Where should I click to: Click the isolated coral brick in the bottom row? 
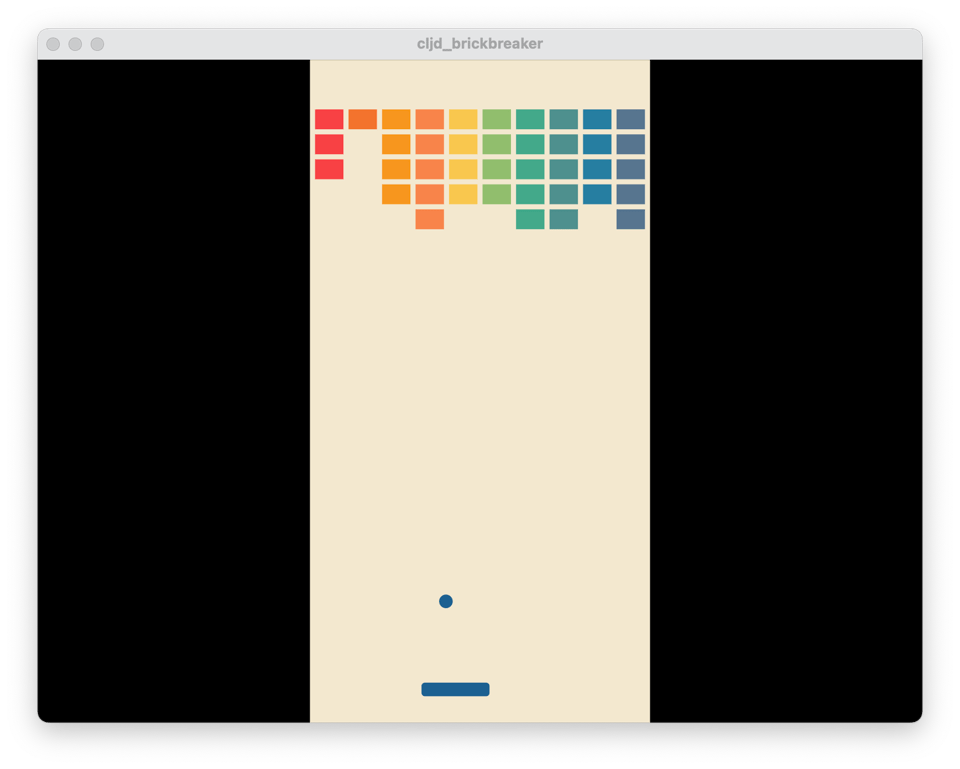tap(429, 219)
